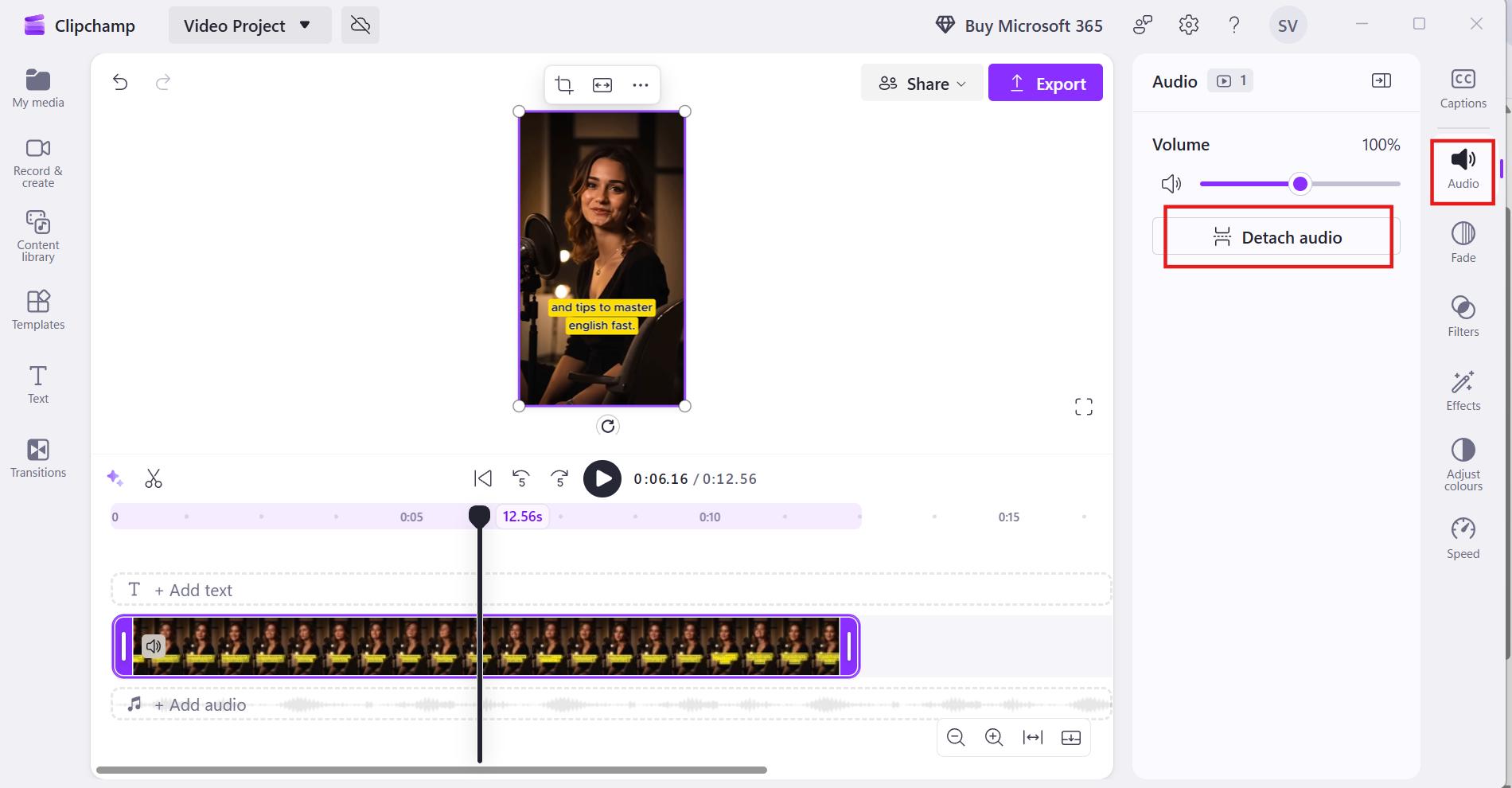Open Content library panel
This screenshot has height=788, width=1512.
coord(38,236)
